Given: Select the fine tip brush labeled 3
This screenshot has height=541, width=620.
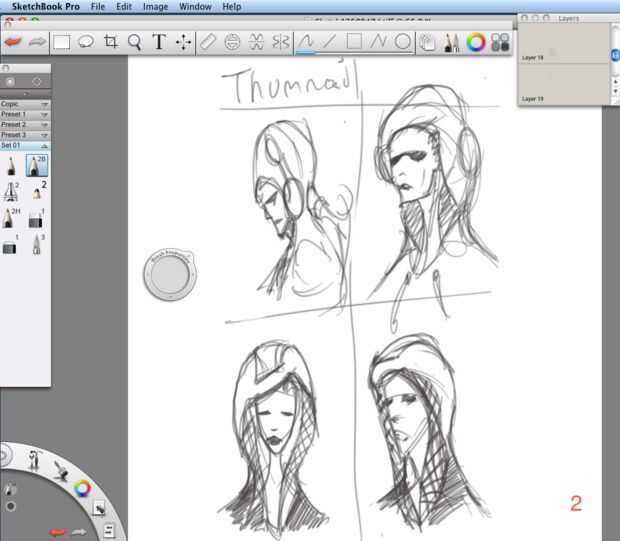Looking at the screenshot, I should pyautogui.click(x=37, y=244).
